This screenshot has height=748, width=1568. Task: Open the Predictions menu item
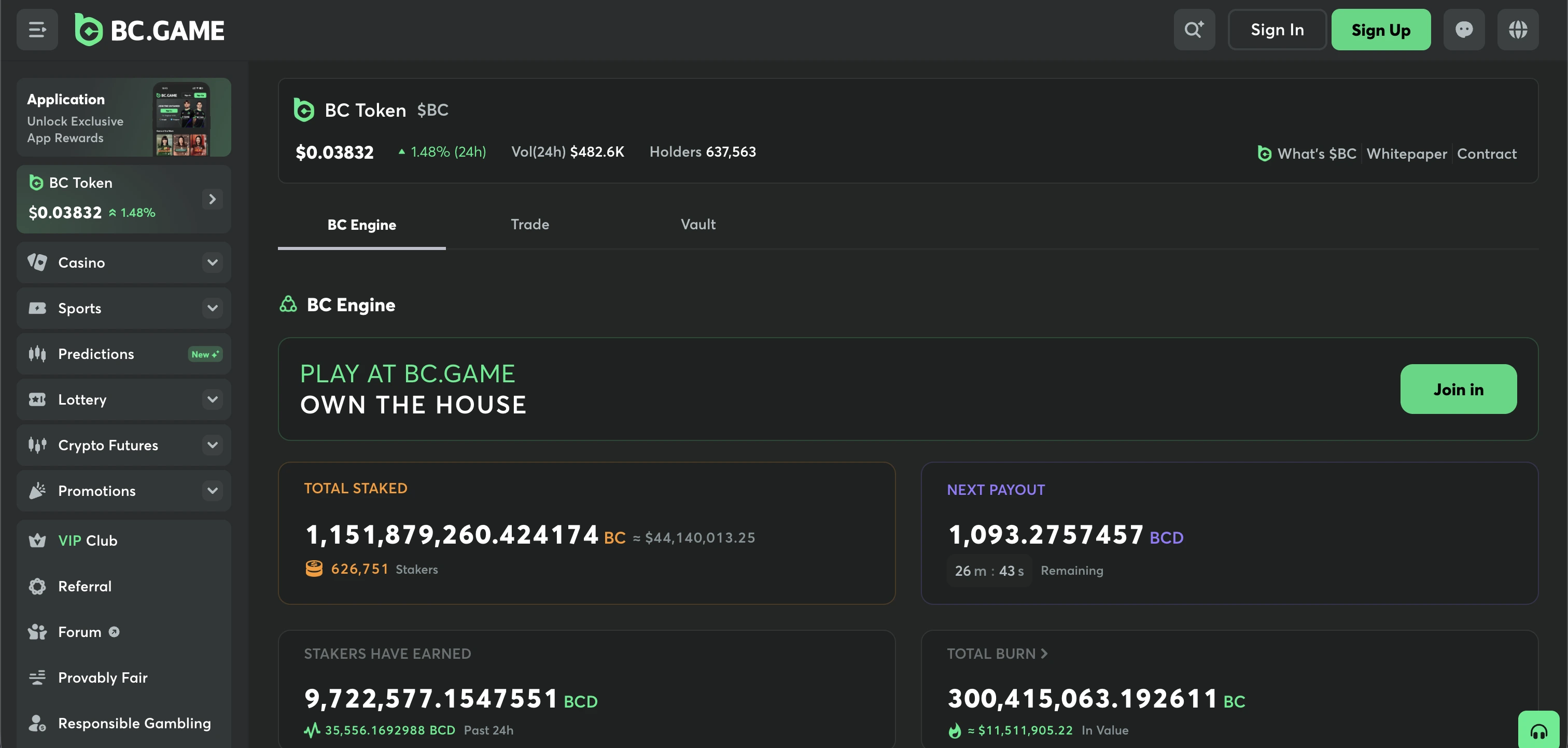pos(123,354)
